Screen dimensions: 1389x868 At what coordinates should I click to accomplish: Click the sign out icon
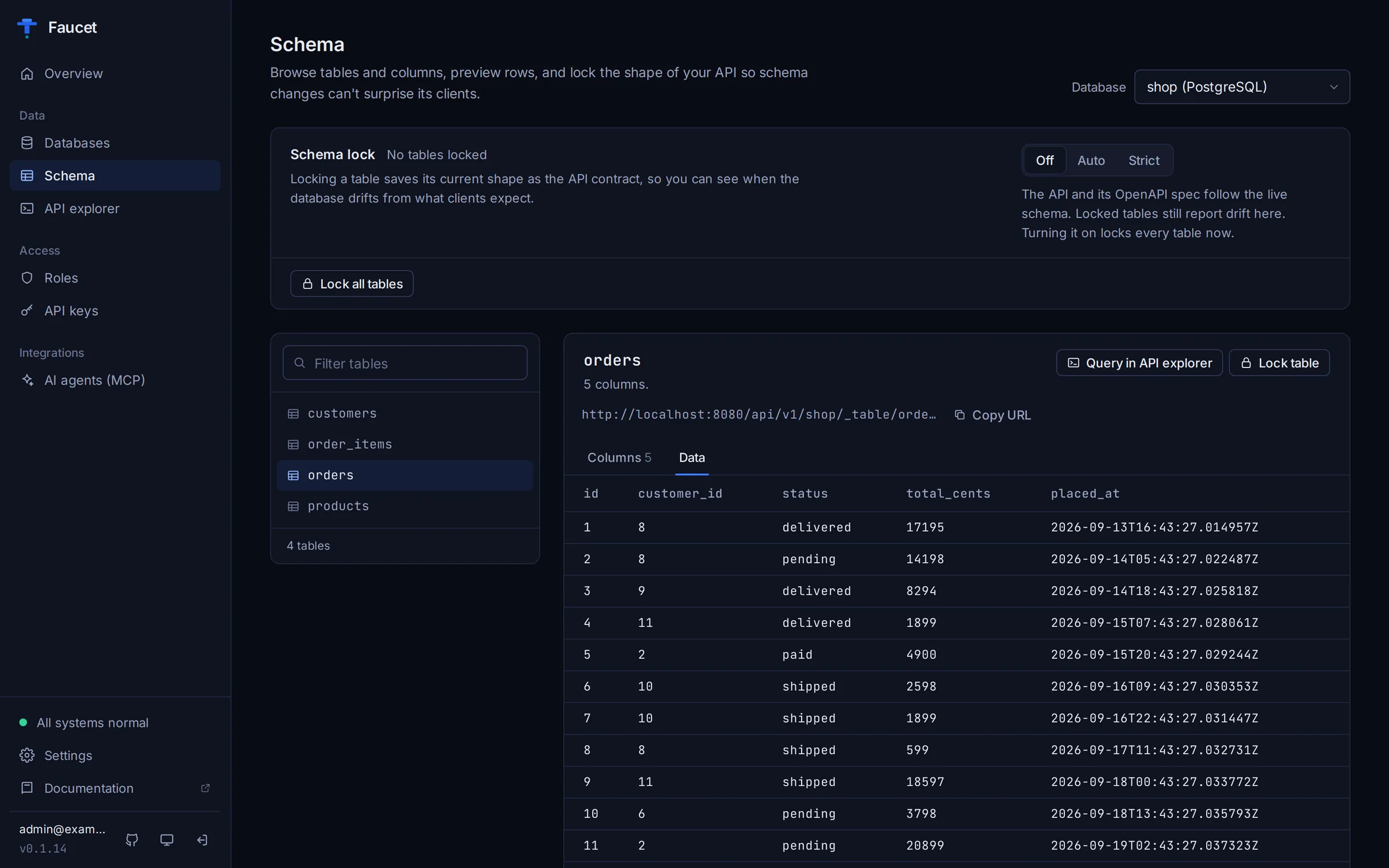(x=202, y=840)
